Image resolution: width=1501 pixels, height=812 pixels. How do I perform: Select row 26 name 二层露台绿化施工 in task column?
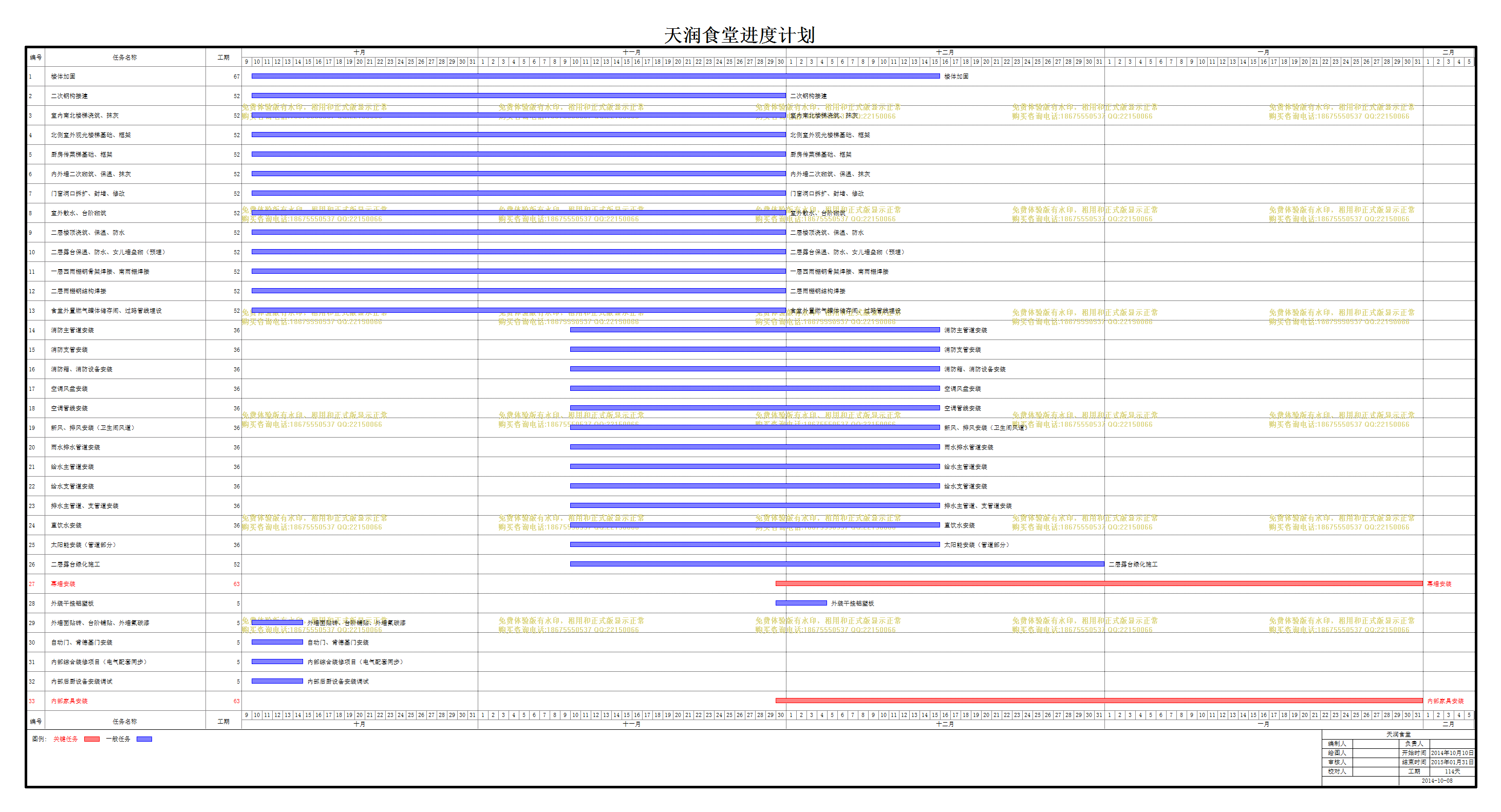coord(75,564)
